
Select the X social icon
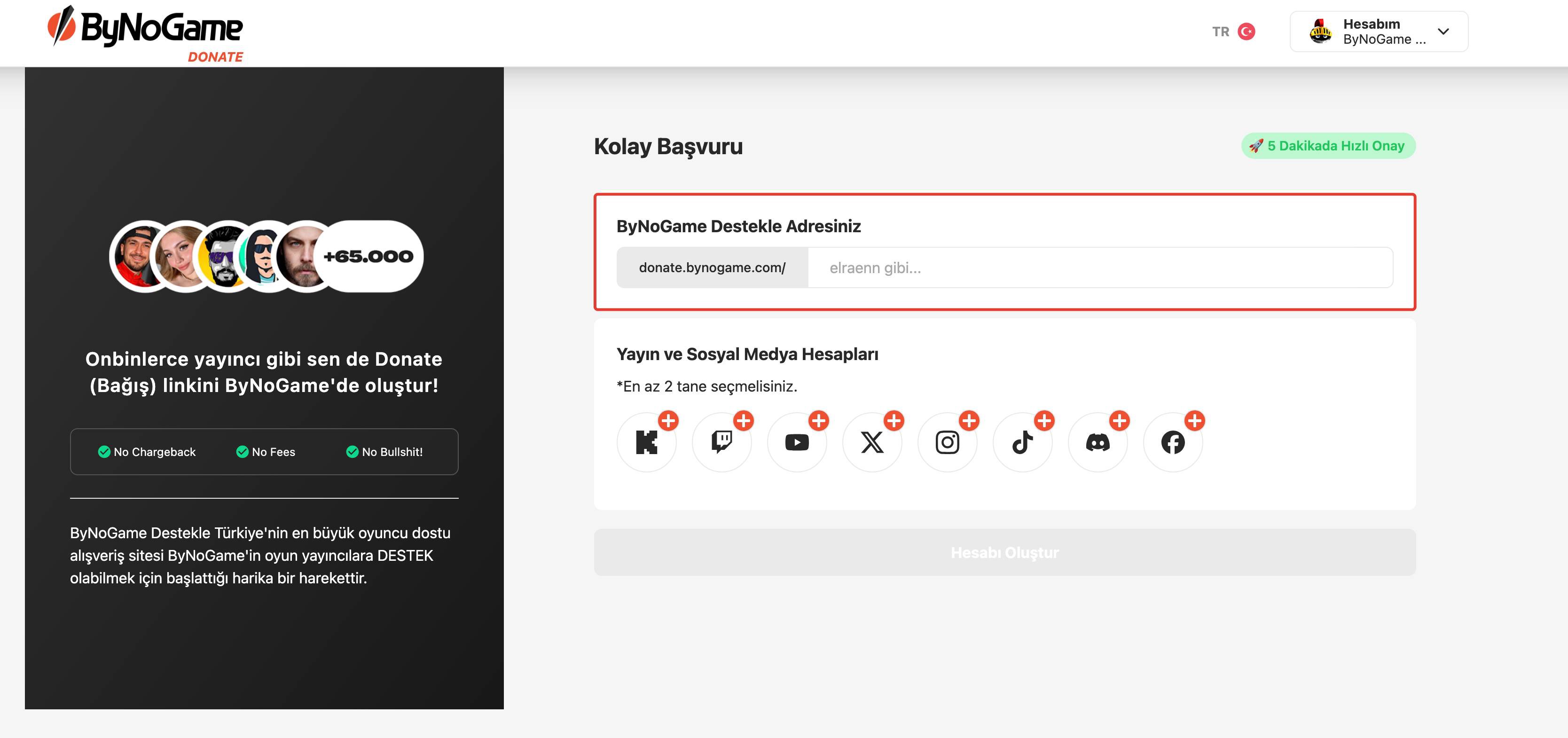(871, 442)
